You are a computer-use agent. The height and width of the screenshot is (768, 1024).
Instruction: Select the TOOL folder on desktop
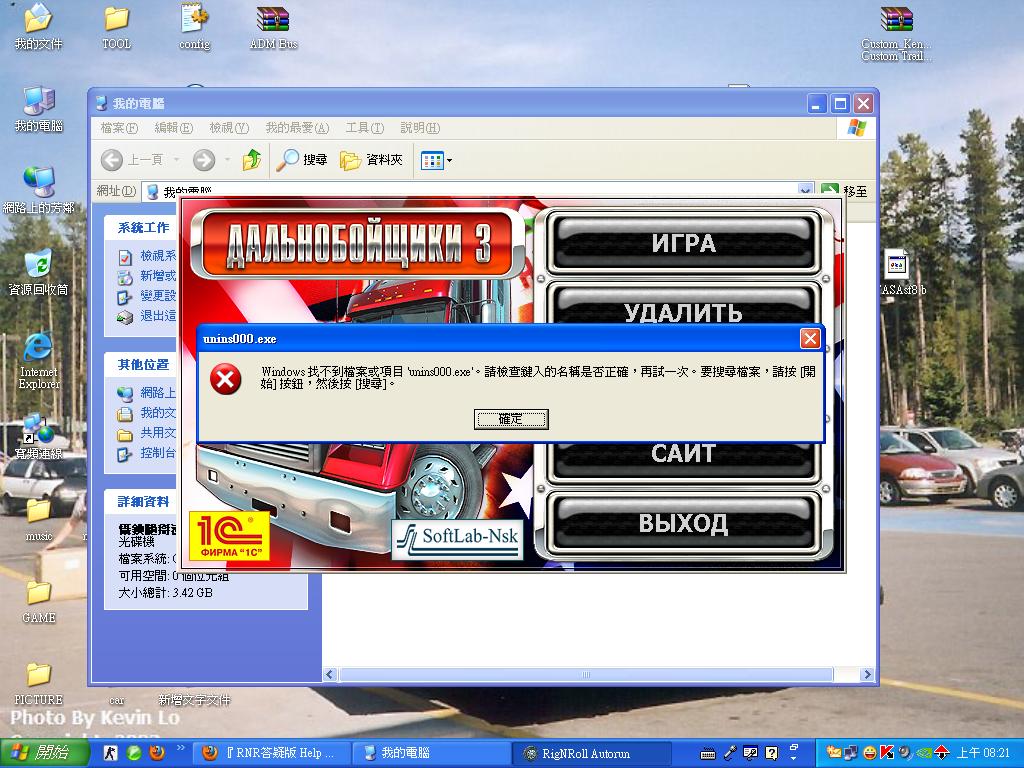[116, 28]
